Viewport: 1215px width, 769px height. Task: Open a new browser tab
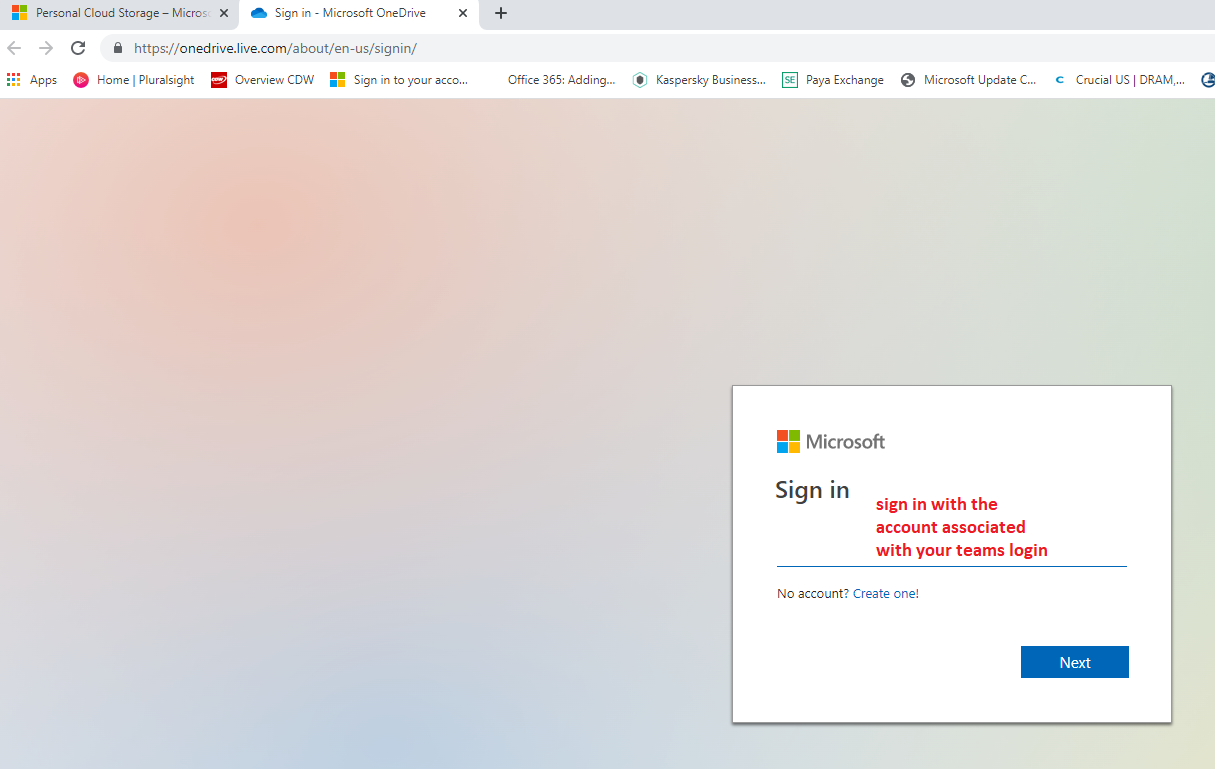501,13
